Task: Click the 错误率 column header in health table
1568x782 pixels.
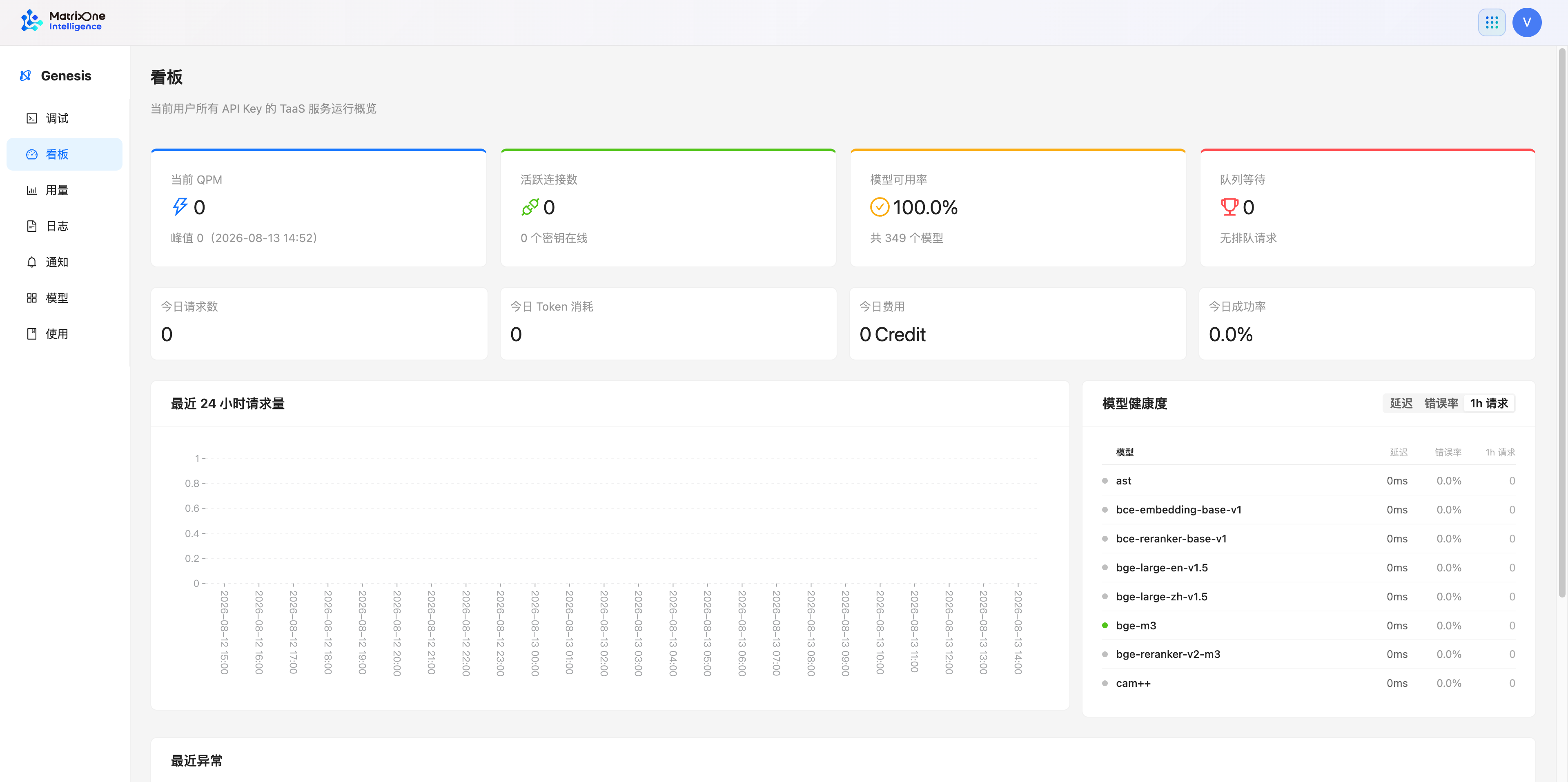Action: click(1448, 452)
